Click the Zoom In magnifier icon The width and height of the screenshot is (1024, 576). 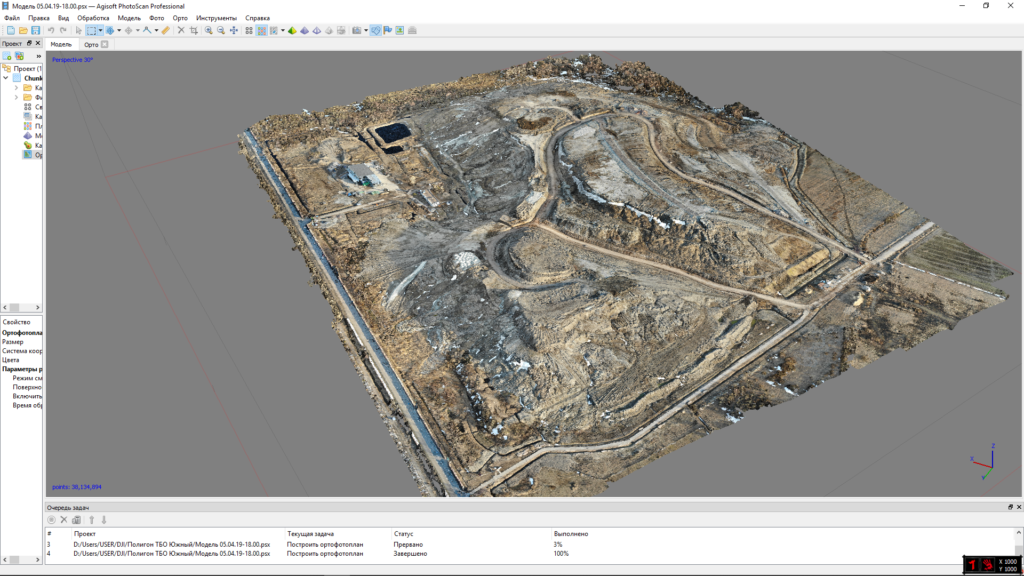[208, 31]
